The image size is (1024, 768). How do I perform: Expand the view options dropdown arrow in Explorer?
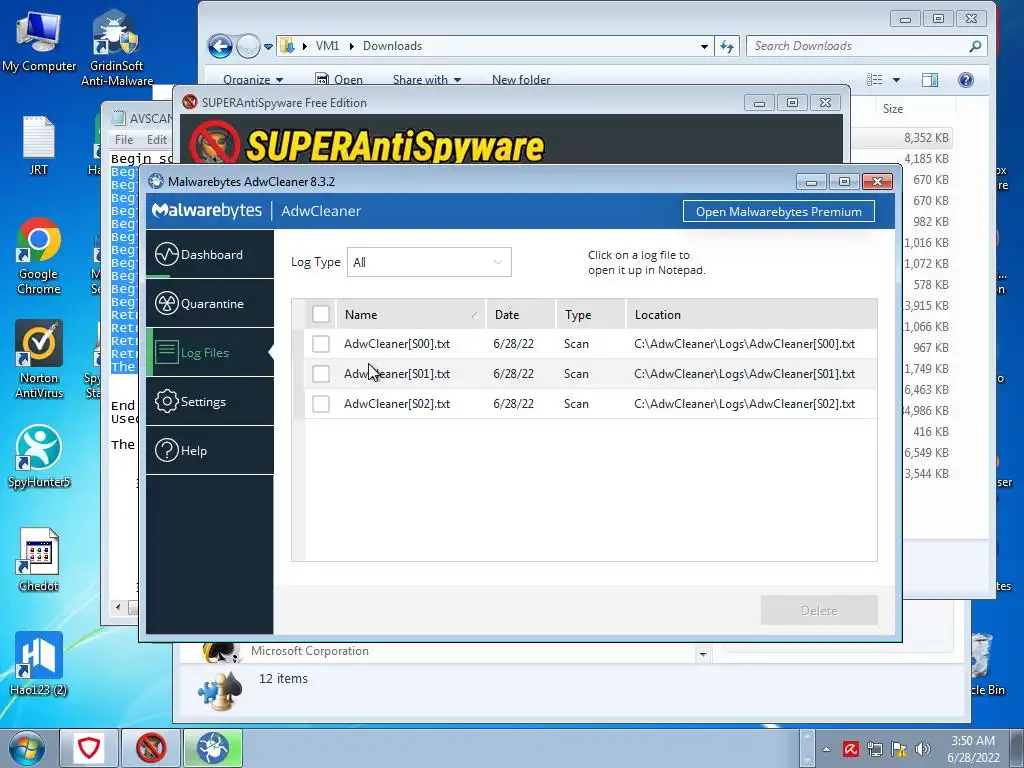click(x=896, y=80)
